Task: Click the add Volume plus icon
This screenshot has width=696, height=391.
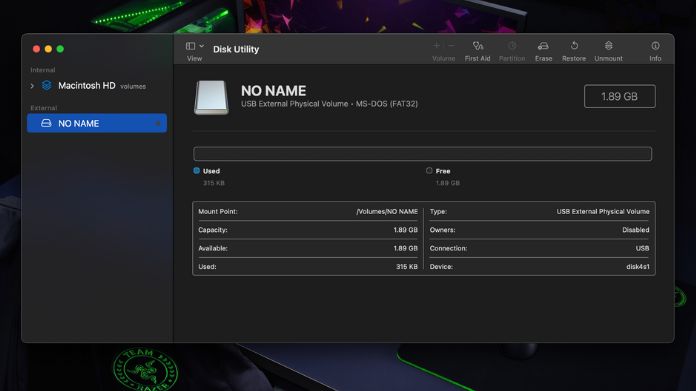Action: 437,46
